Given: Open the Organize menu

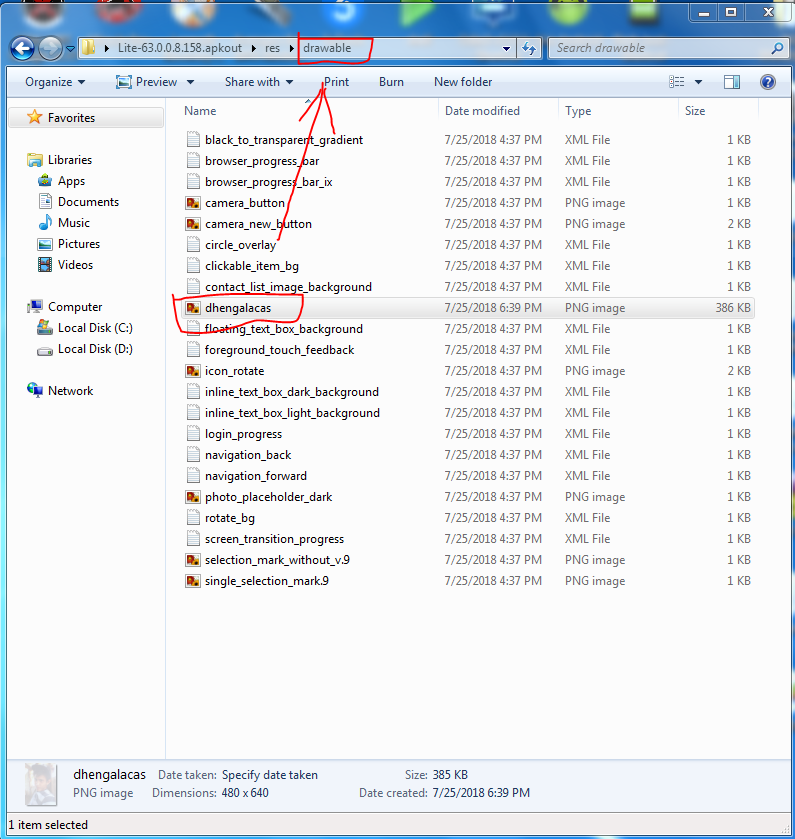Looking at the screenshot, I should click(x=55, y=82).
